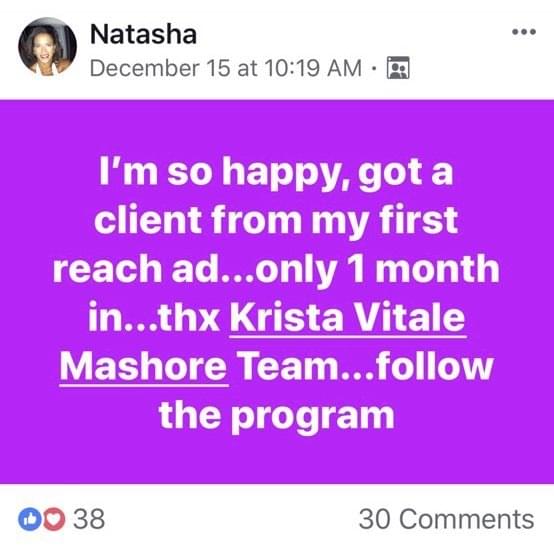This screenshot has height=549, width=554.
Task: View the 38 reactions count list
Action: coord(62,519)
